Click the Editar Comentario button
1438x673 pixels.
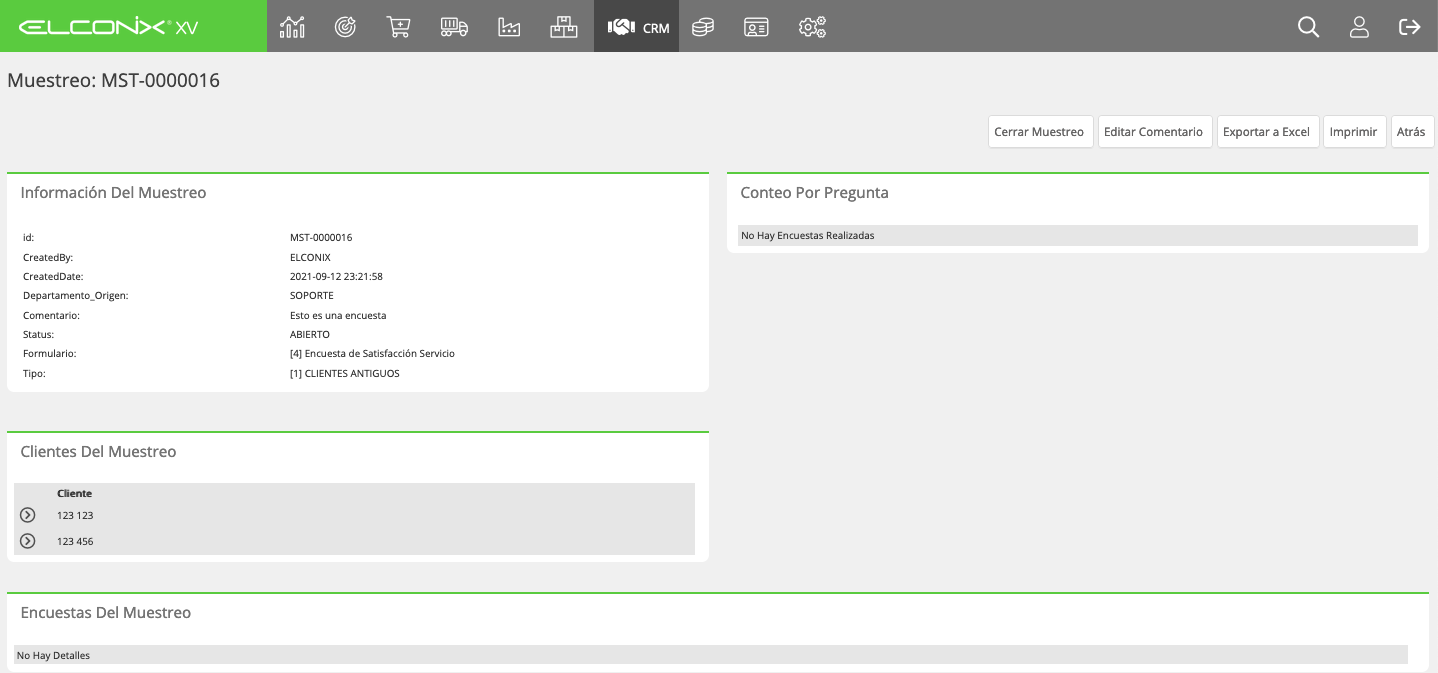point(1154,132)
